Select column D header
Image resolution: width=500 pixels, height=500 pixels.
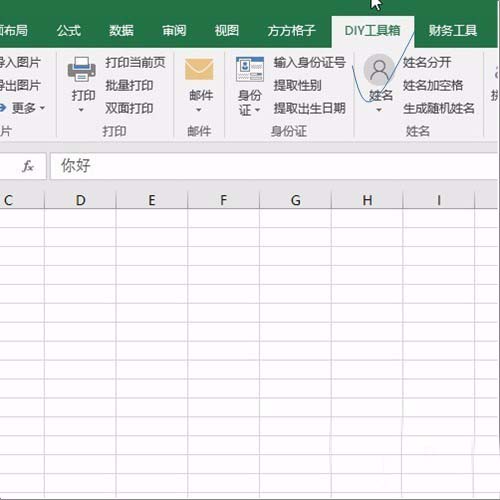tap(80, 200)
